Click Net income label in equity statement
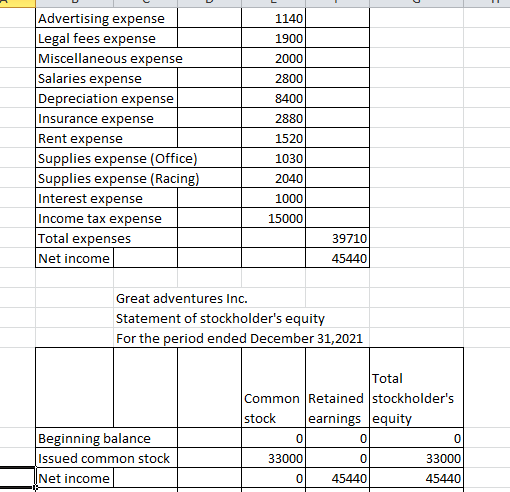 click(x=74, y=478)
